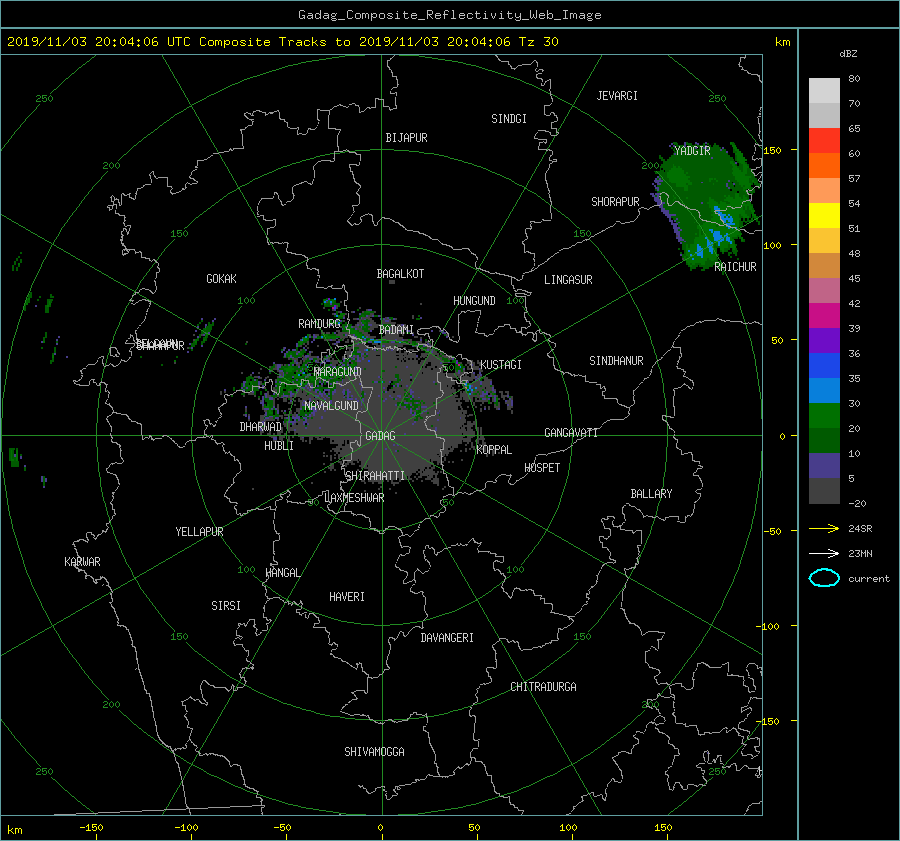Click the HAVERI city label
This screenshot has height=841, width=900.
click(x=347, y=597)
